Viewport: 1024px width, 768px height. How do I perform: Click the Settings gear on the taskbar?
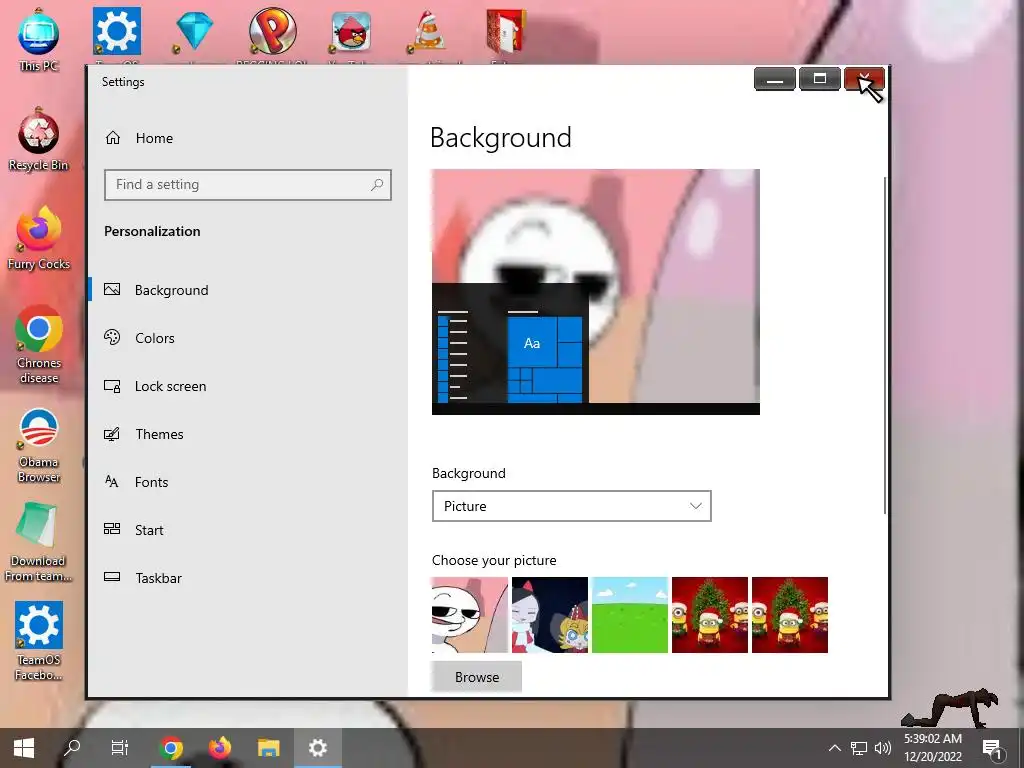317,748
